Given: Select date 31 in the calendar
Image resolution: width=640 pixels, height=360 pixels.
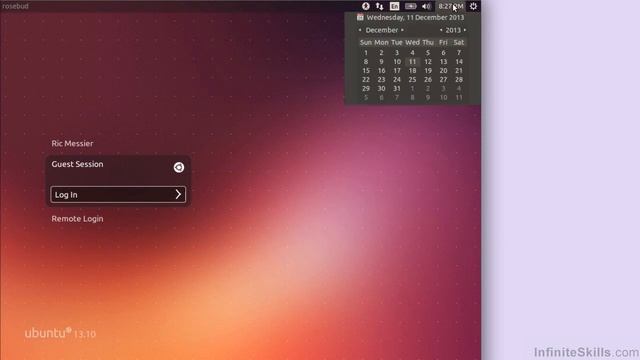Looking at the screenshot, I should (x=397, y=89).
